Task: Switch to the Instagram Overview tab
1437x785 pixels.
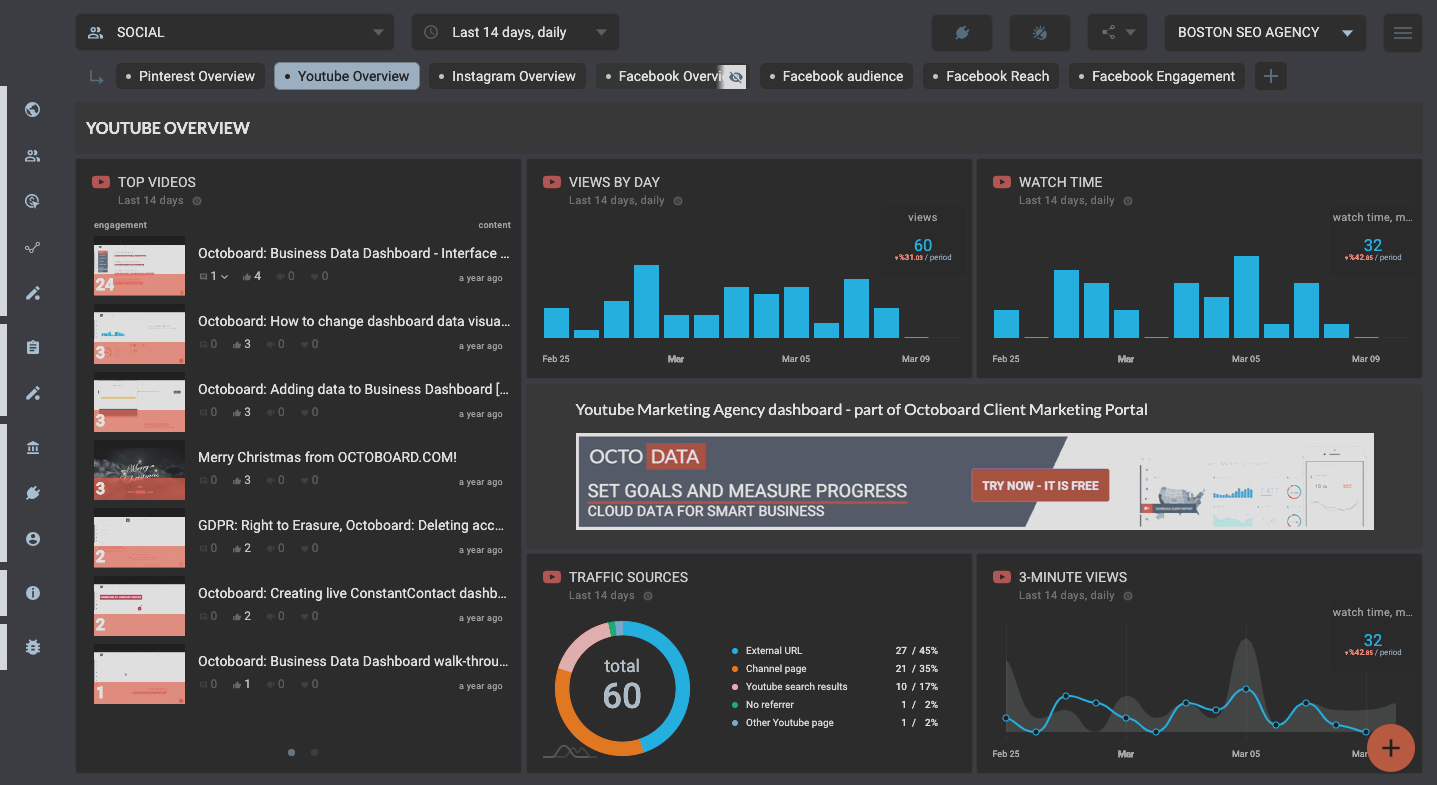Action: click(x=507, y=76)
